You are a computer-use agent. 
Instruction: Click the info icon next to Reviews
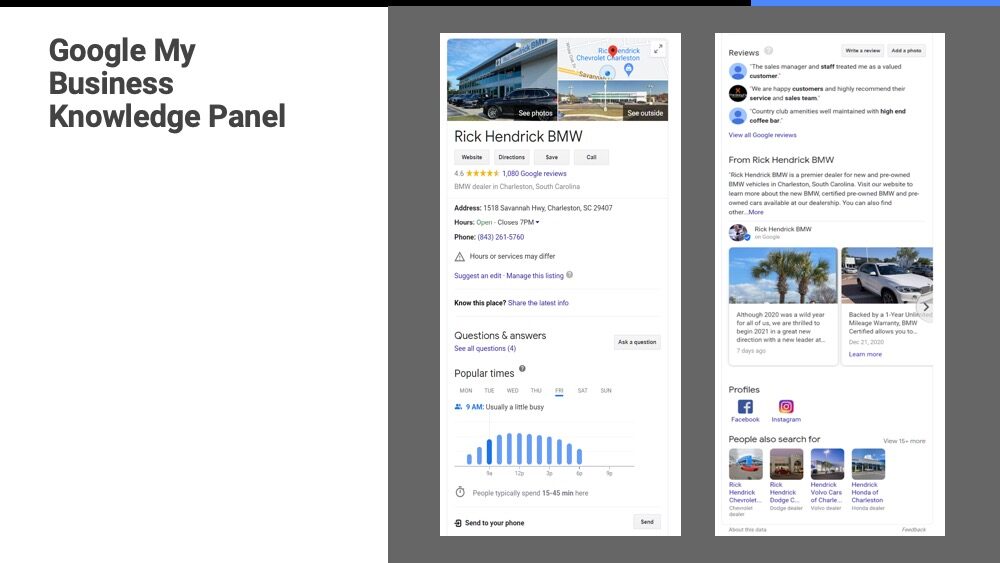[x=768, y=50]
